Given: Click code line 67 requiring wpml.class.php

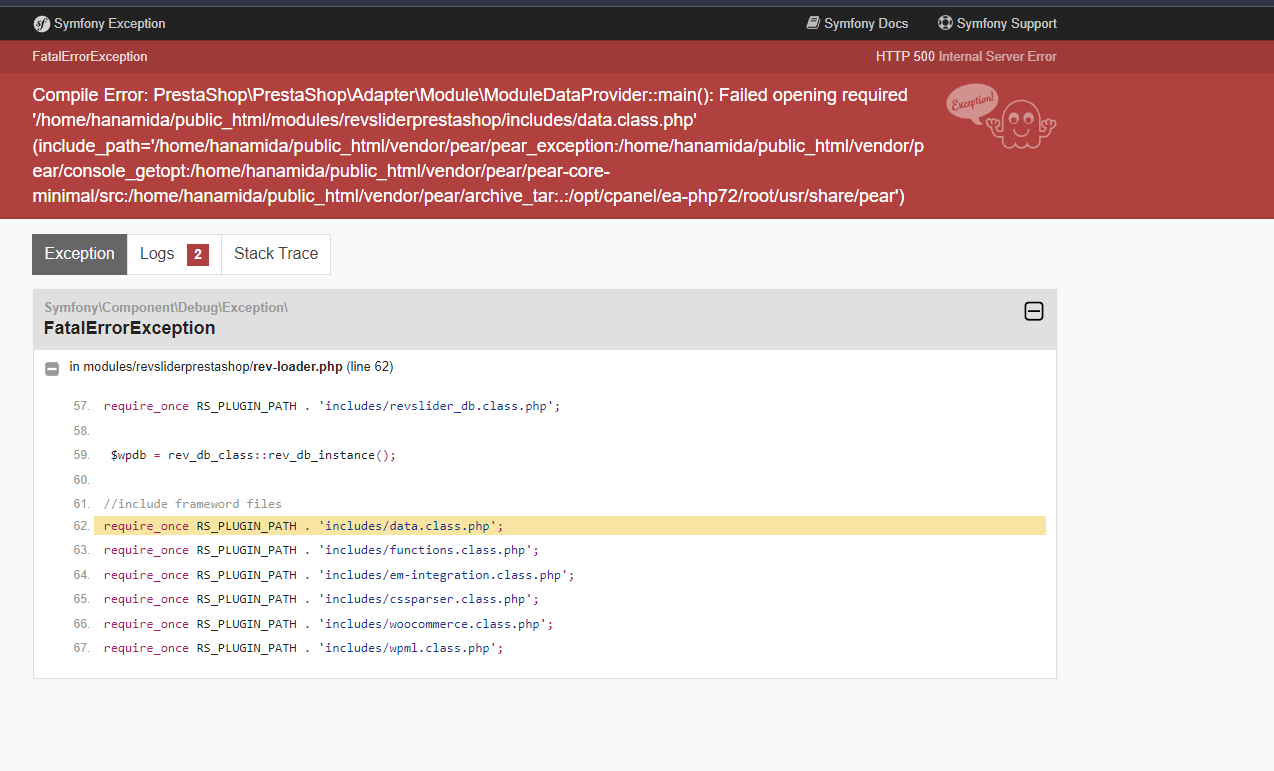Looking at the screenshot, I should [x=303, y=648].
